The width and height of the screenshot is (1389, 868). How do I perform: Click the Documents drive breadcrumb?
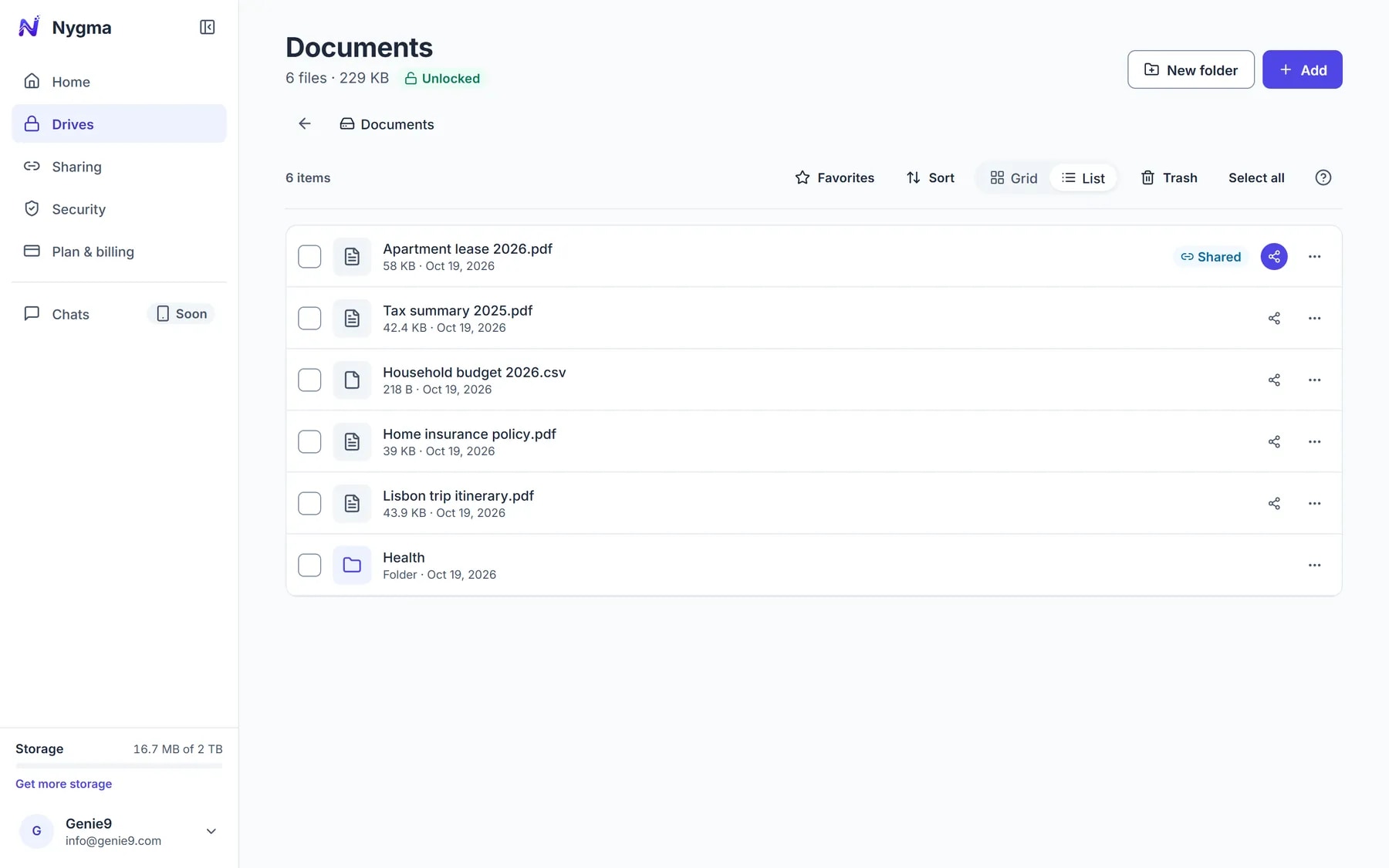(x=387, y=123)
